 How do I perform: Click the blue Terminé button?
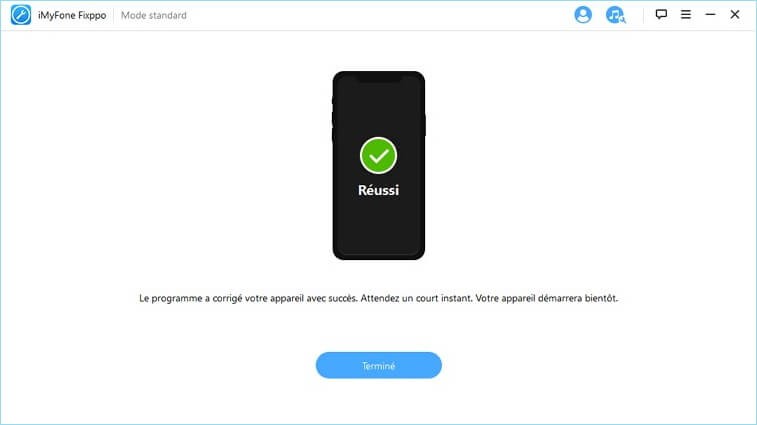pyautogui.click(x=378, y=365)
